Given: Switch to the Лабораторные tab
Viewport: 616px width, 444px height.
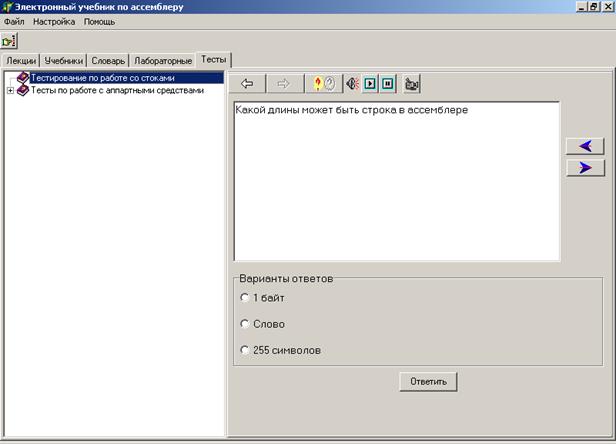Looking at the screenshot, I should coord(163,61).
